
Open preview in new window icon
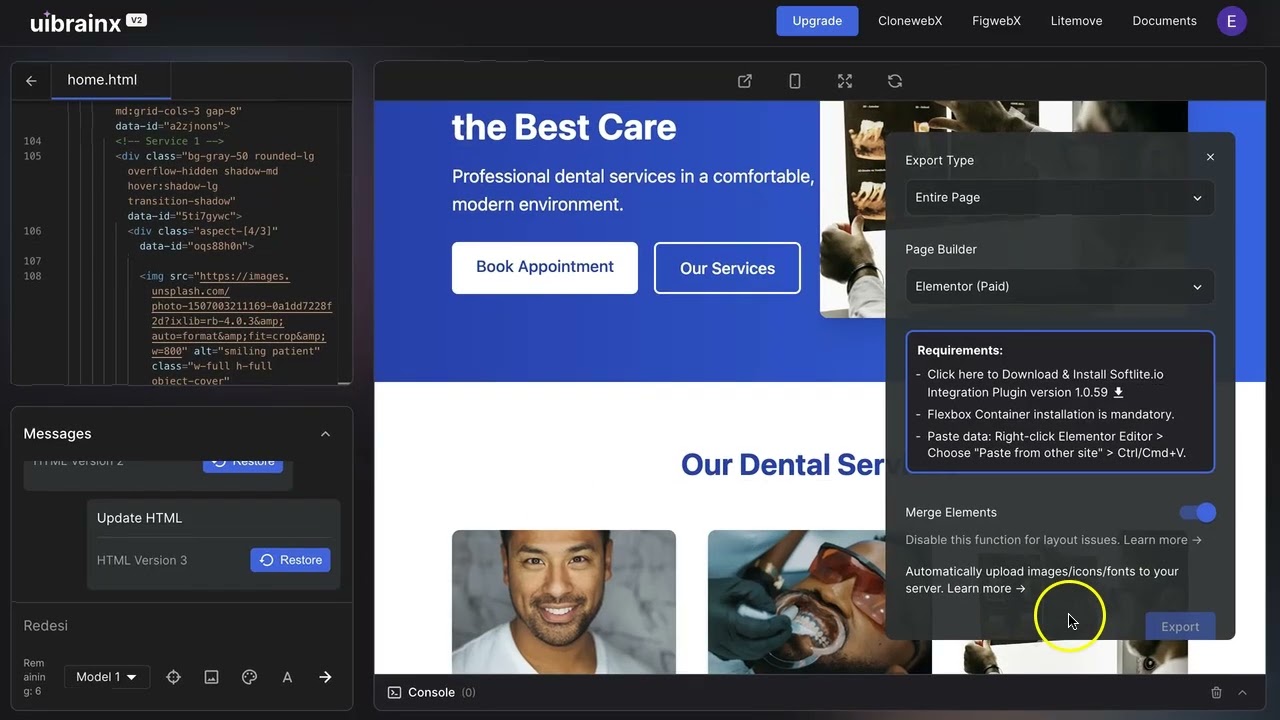coord(745,81)
